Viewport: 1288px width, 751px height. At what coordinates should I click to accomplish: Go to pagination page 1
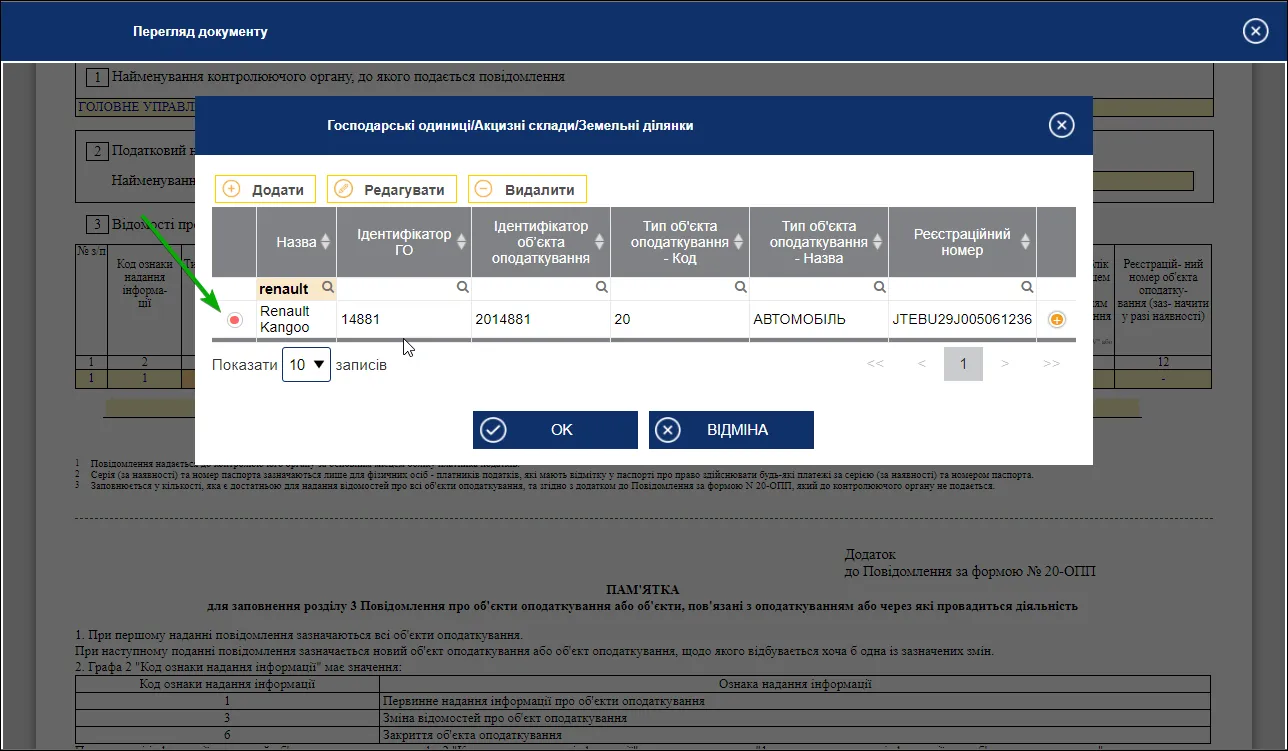(963, 364)
